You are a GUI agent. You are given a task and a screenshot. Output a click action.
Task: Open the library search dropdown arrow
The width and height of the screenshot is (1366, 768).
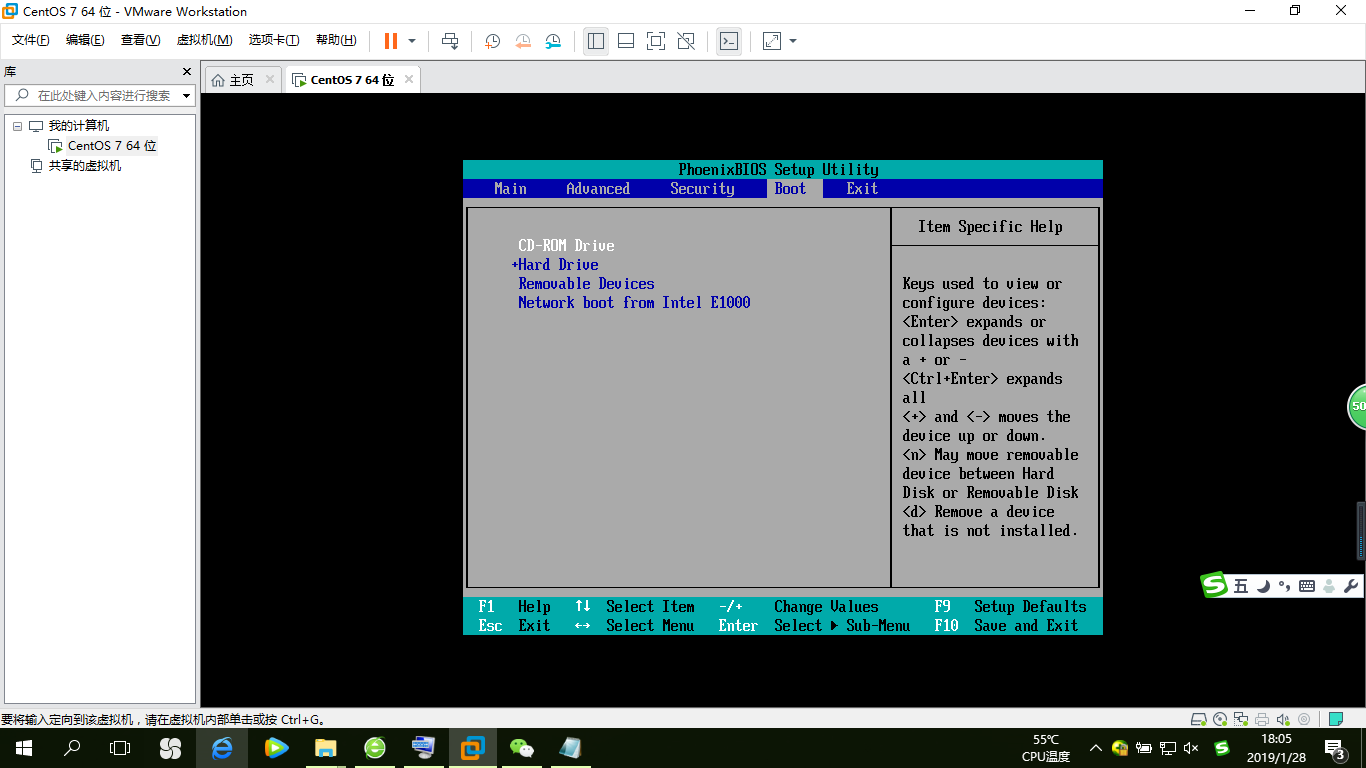187,96
